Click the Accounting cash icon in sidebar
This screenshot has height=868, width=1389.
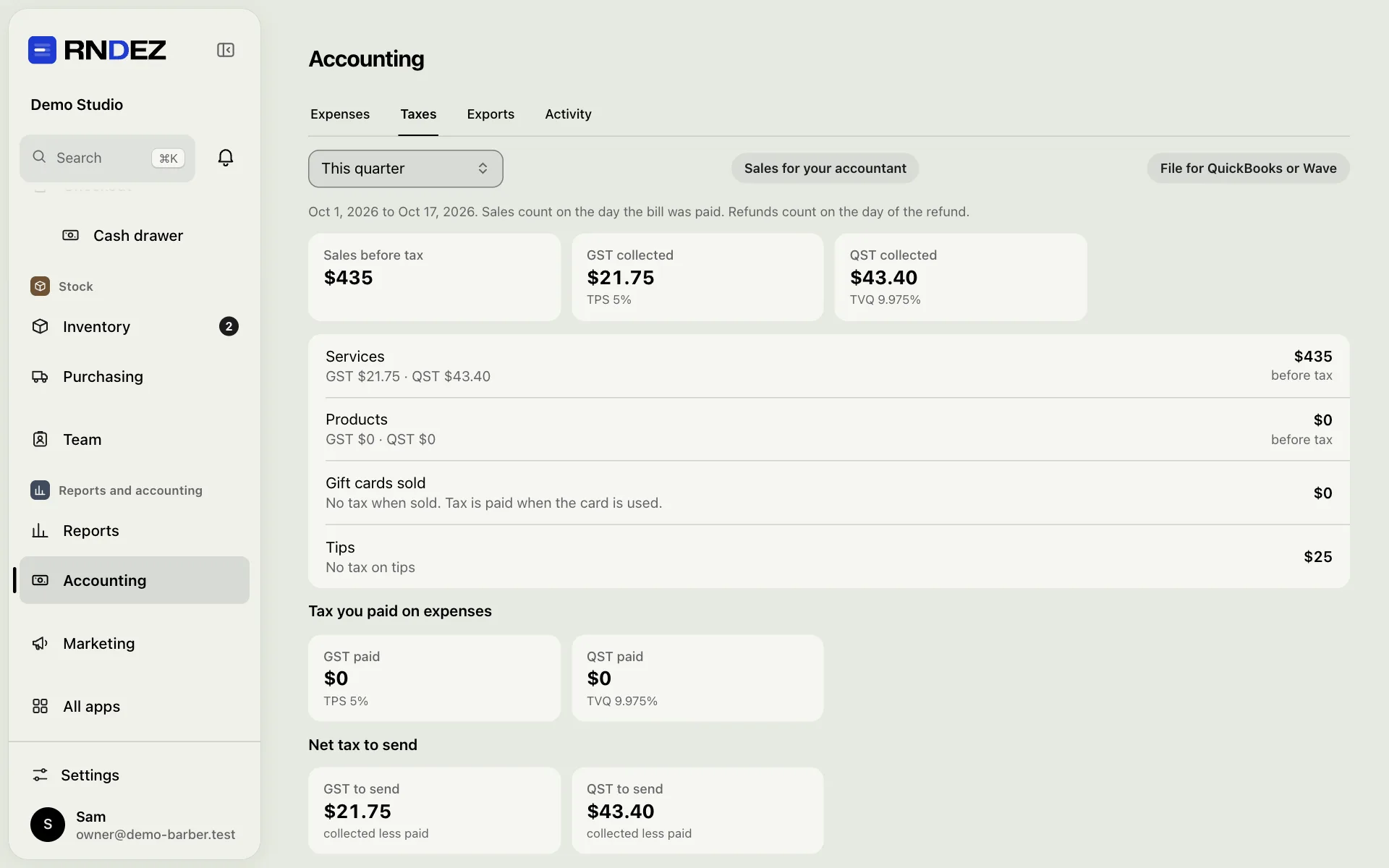[41, 580]
